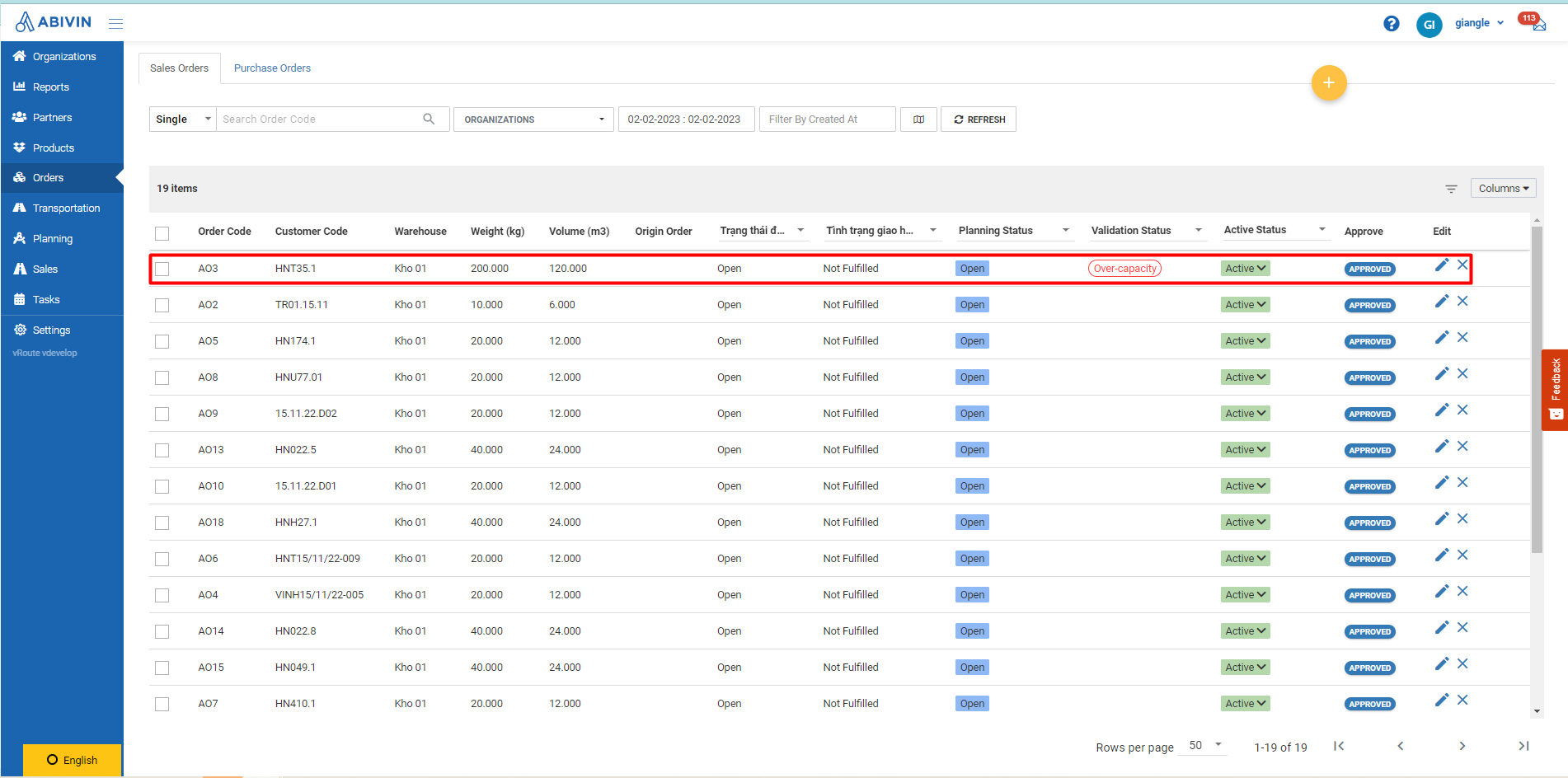Delete order AO18 with X icon
The image size is (1568, 778).
tap(1462, 518)
